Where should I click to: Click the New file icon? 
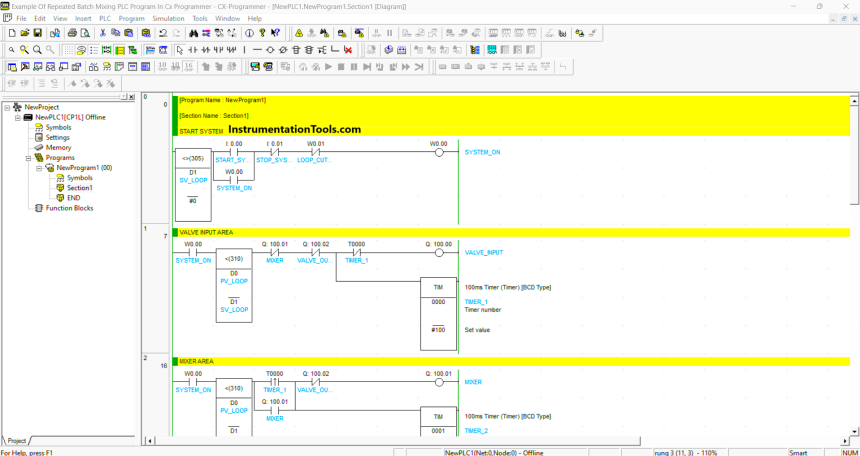tap(12, 33)
